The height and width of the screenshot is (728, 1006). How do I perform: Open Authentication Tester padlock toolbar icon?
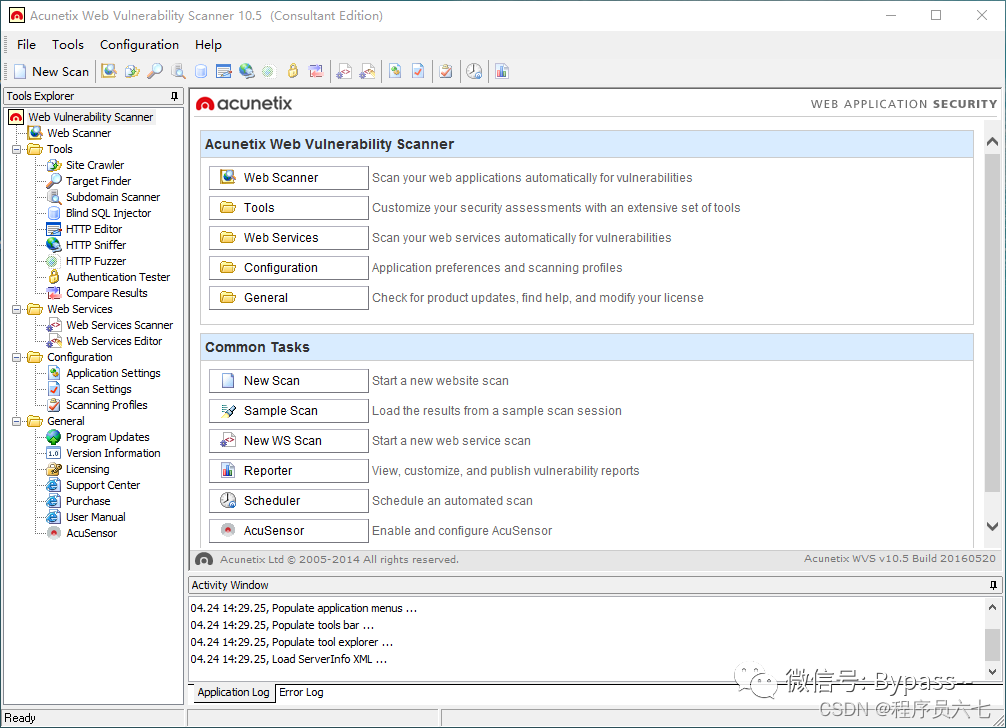pyautogui.click(x=293, y=71)
